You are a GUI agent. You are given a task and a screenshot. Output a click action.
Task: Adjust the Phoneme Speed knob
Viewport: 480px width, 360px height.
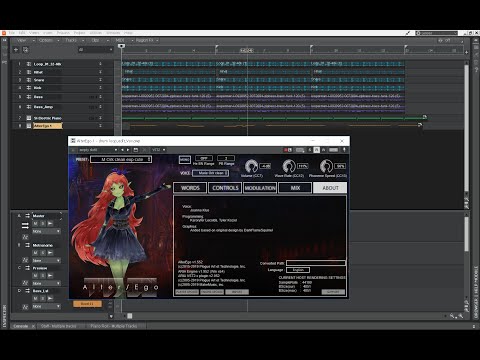pos(326,166)
